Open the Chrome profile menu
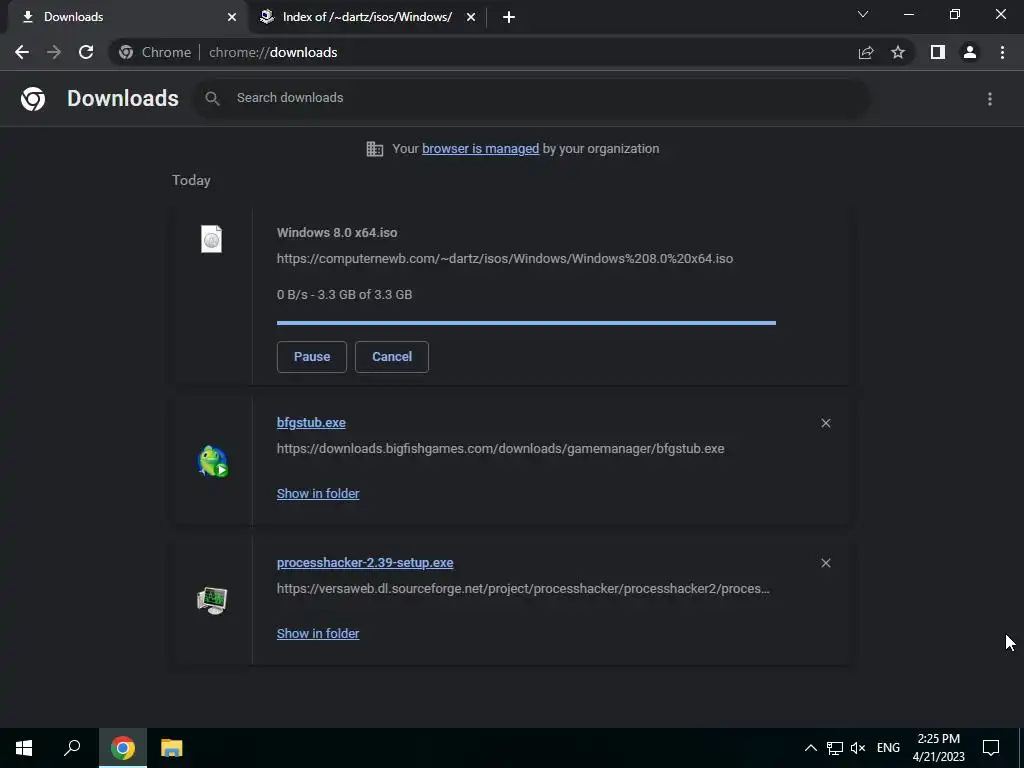Screen dimensions: 1024x768 [970, 52]
